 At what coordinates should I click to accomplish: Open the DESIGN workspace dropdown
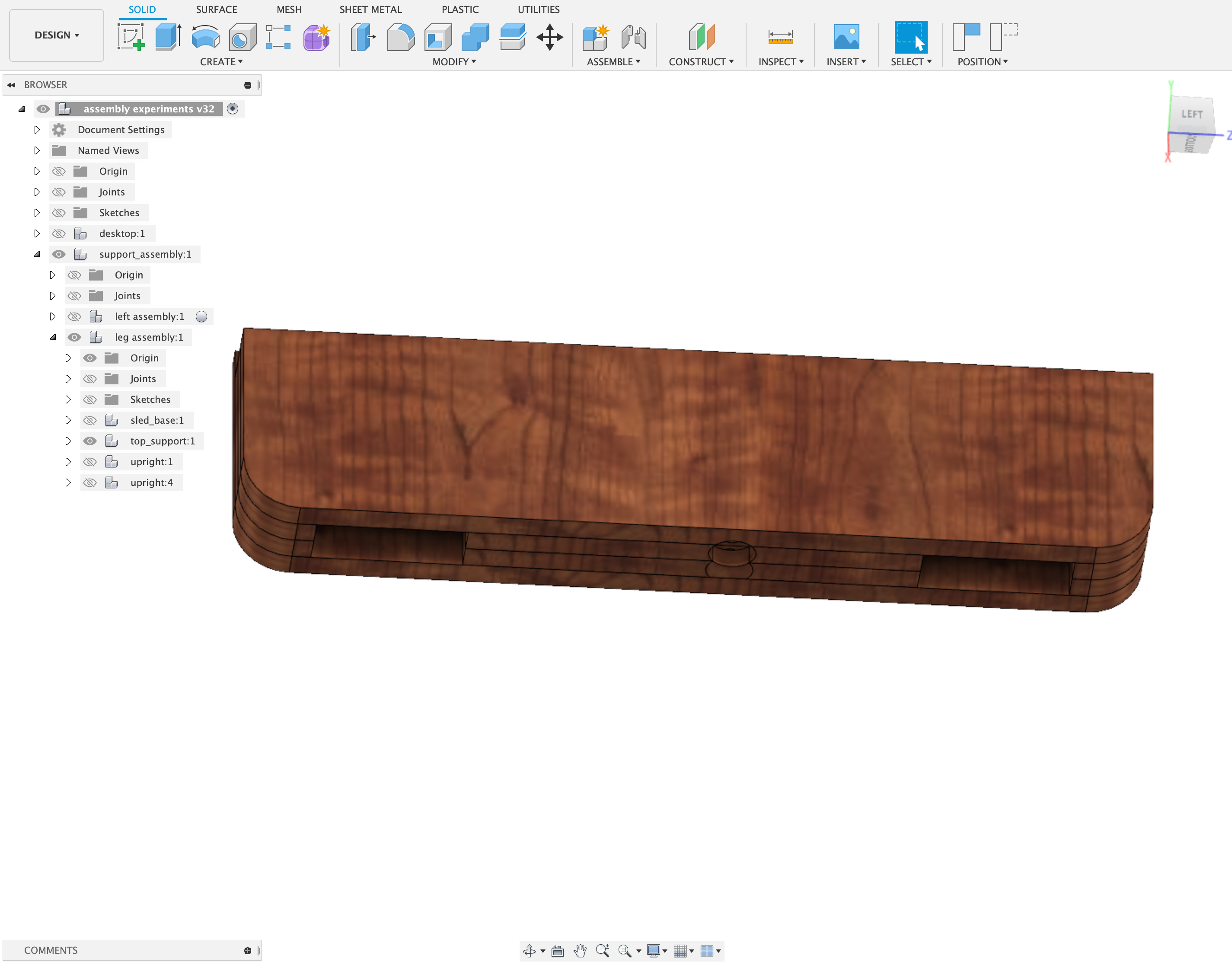pyautogui.click(x=56, y=35)
